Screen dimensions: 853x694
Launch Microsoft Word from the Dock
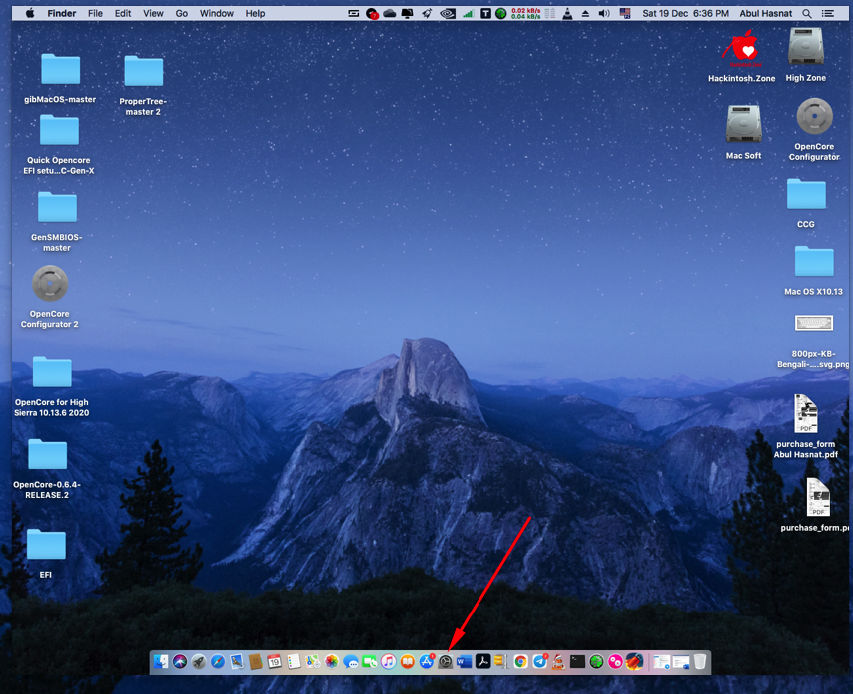pyautogui.click(x=463, y=662)
